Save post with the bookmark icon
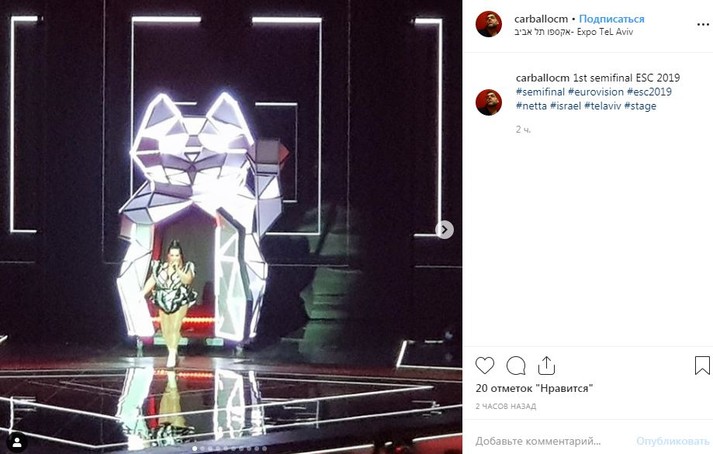Image resolution: width=713 pixels, height=454 pixels. 702,365
